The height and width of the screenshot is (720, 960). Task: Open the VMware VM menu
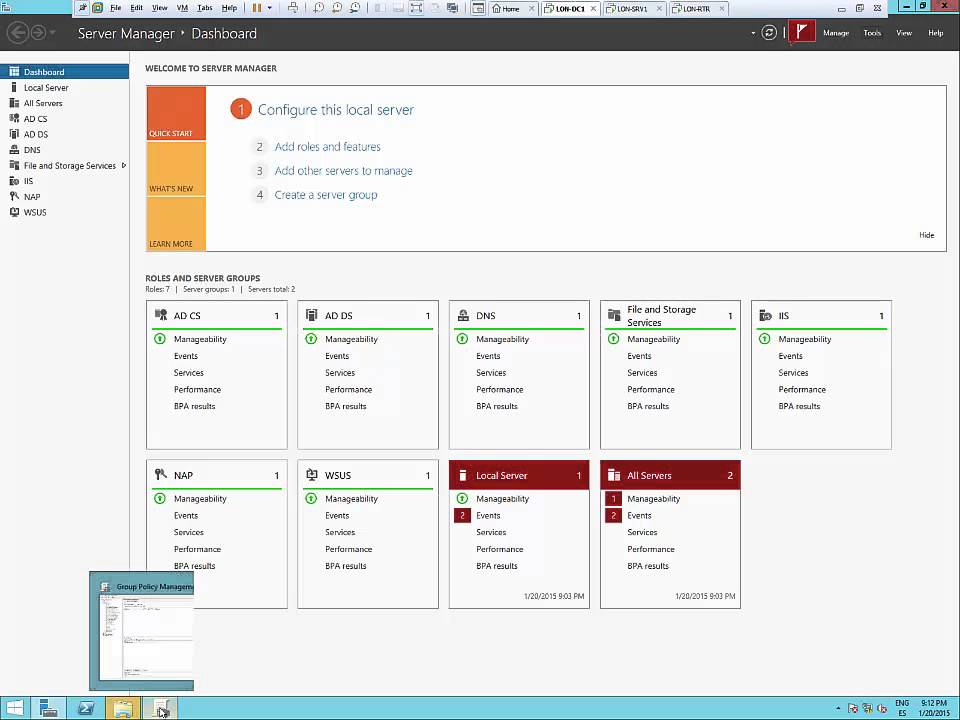coord(182,8)
